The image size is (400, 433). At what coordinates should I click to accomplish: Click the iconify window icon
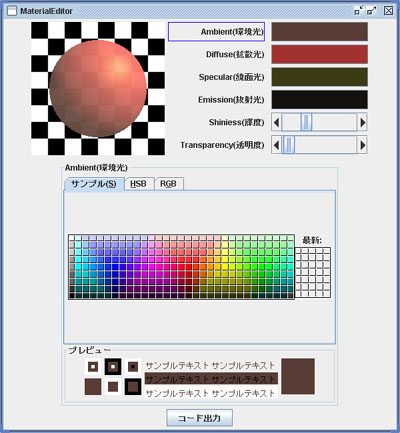coord(359,11)
